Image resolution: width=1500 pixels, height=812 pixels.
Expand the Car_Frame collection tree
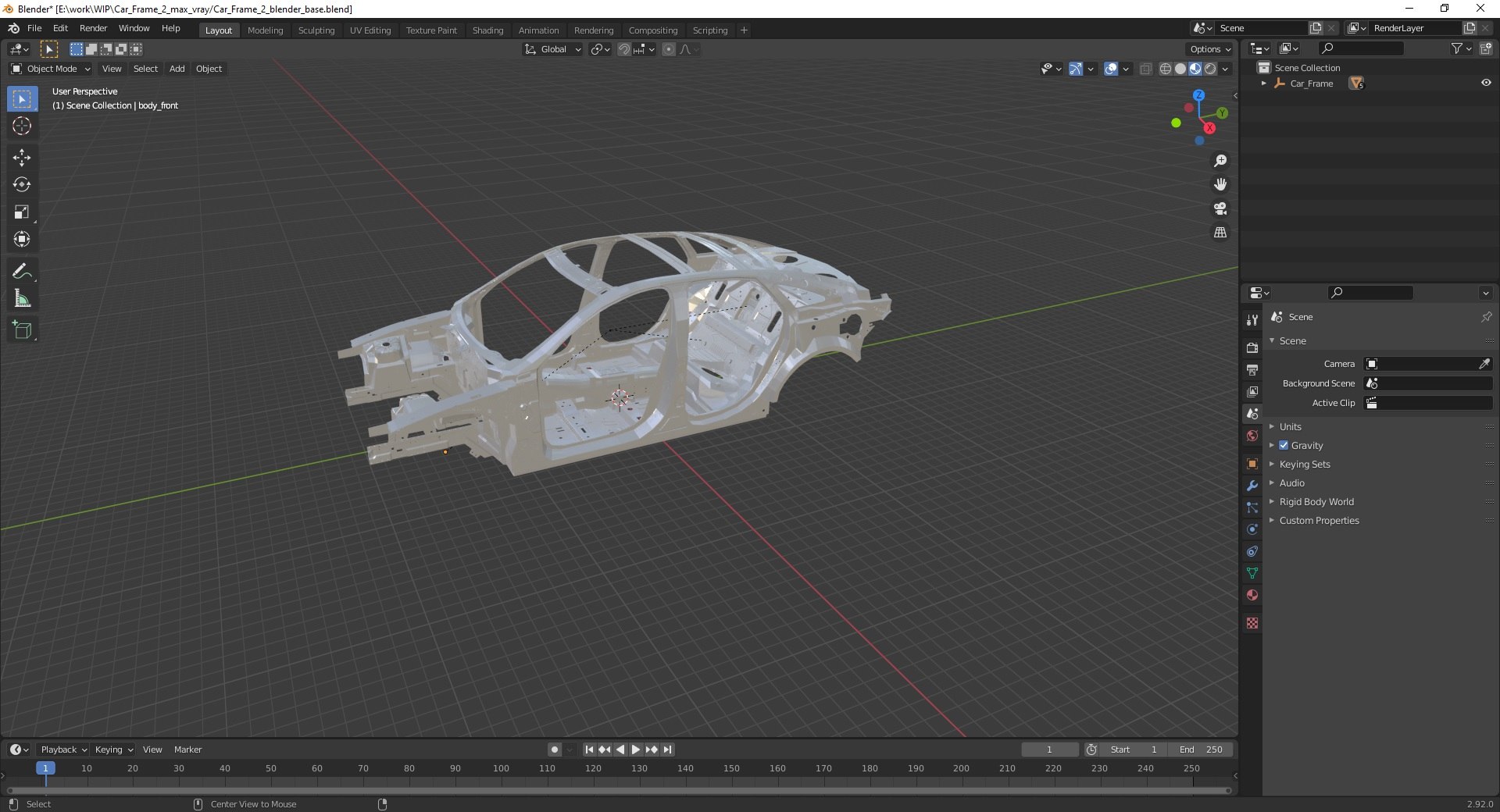(x=1263, y=84)
